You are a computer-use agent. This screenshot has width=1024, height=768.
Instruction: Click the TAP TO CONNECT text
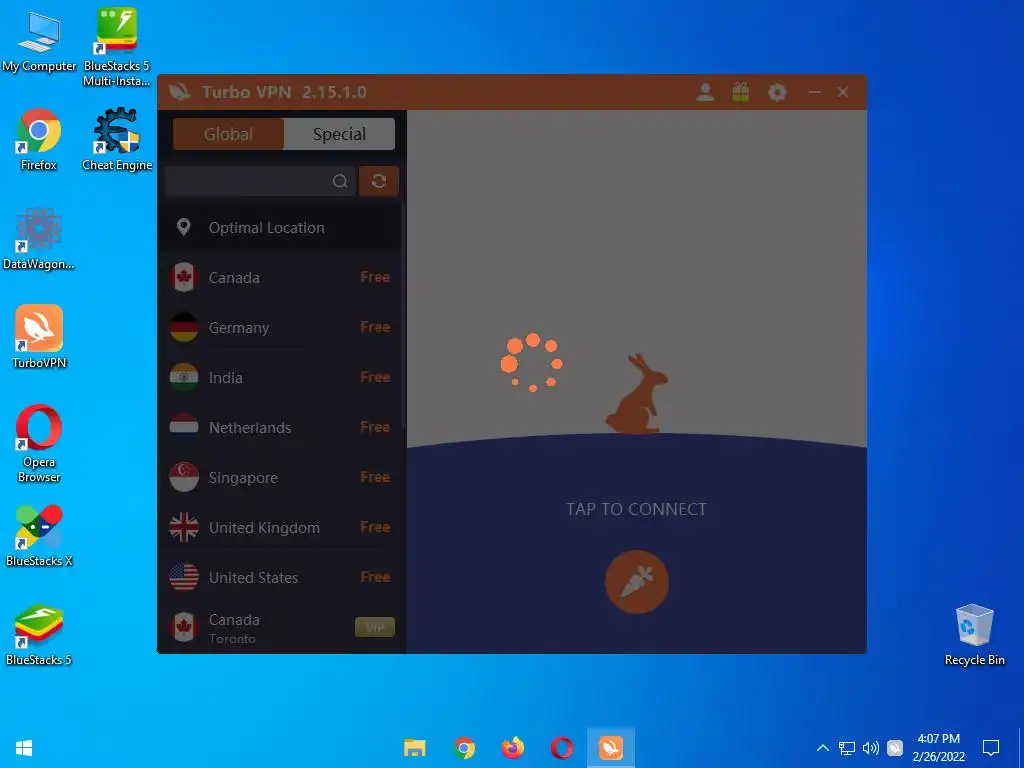click(x=636, y=509)
